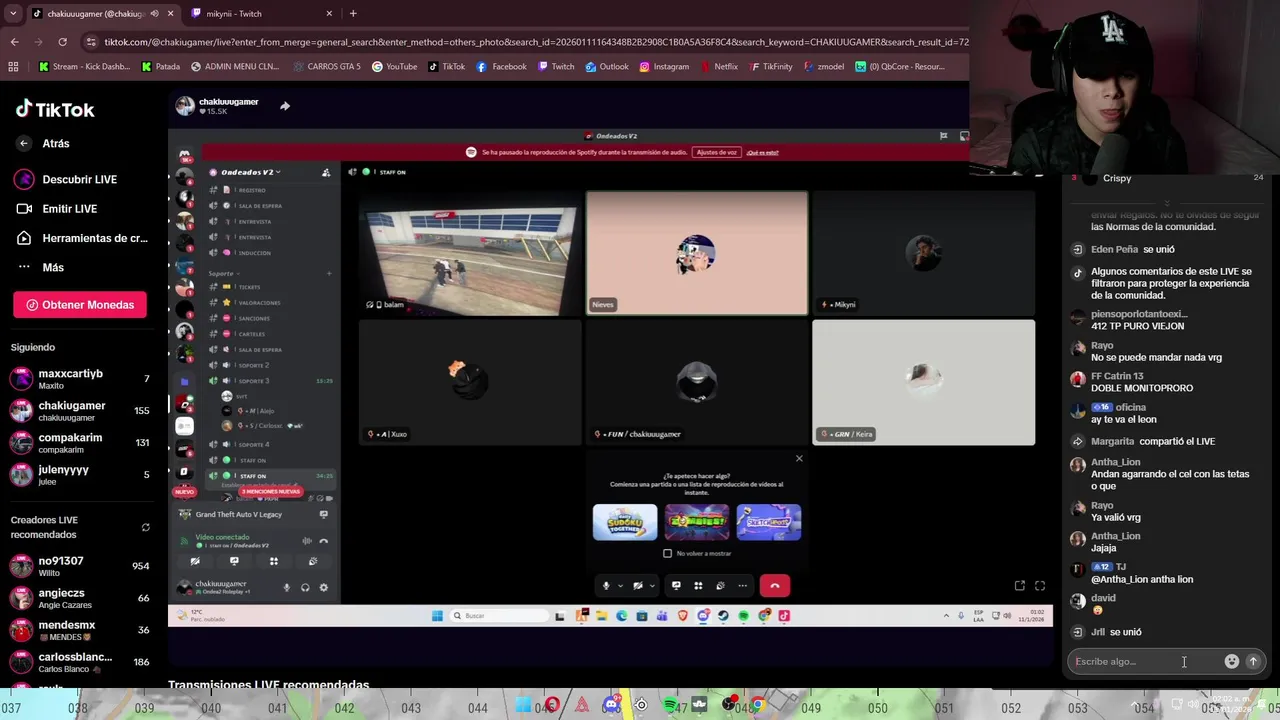This screenshot has width=1280, height=720.
Task: Open the Stream - Kick Dashboard bookmark
Action: (x=84, y=67)
